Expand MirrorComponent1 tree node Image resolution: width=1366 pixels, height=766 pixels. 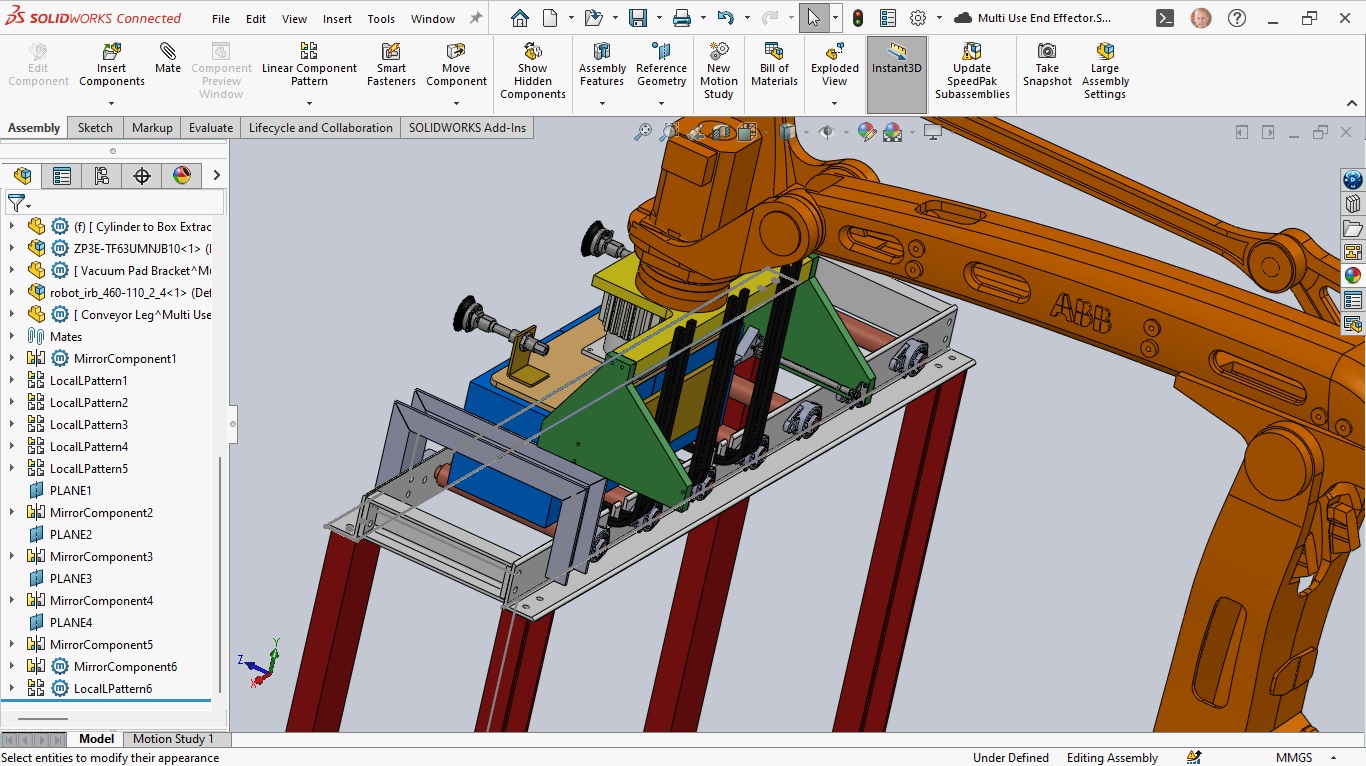(x=12, y=359)
